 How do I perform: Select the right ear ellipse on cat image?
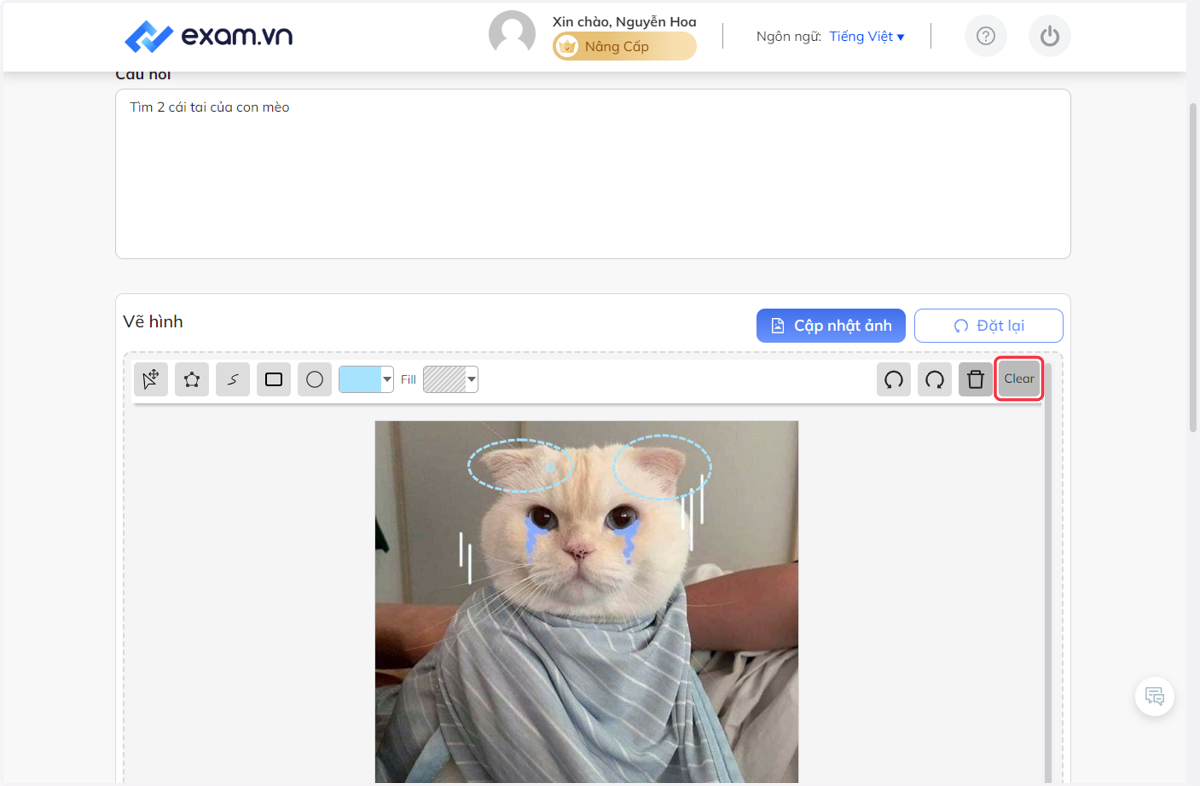(x=662, y=467)
